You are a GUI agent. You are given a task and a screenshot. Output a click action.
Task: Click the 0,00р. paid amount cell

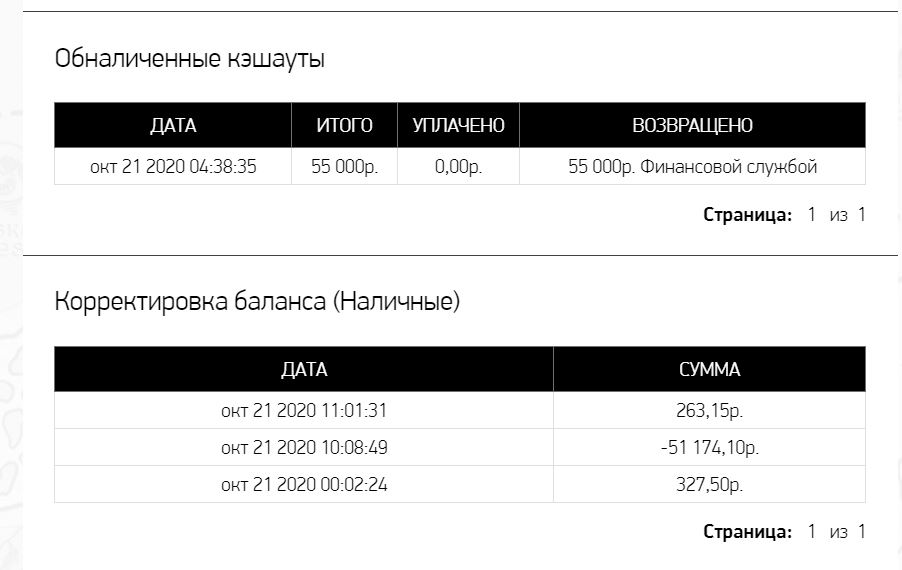pyautogui.click(x=458, y=167)
